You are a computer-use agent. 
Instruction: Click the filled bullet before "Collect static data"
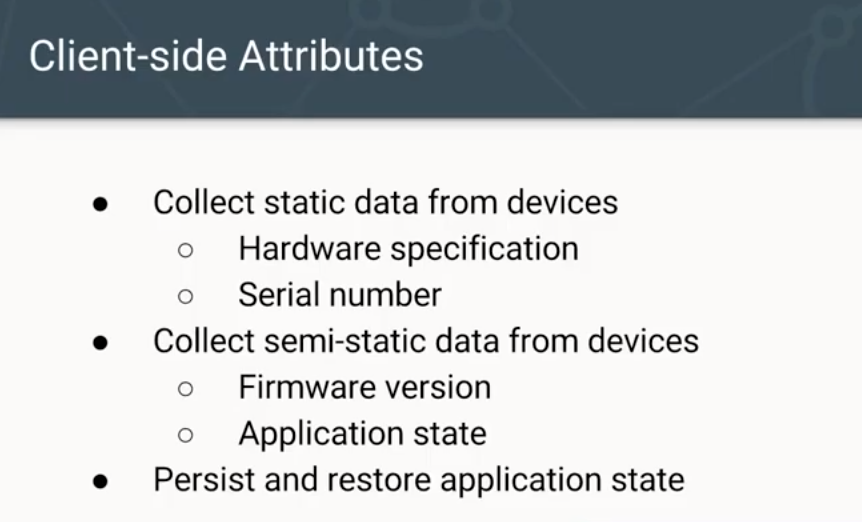[x=99, y=203]
